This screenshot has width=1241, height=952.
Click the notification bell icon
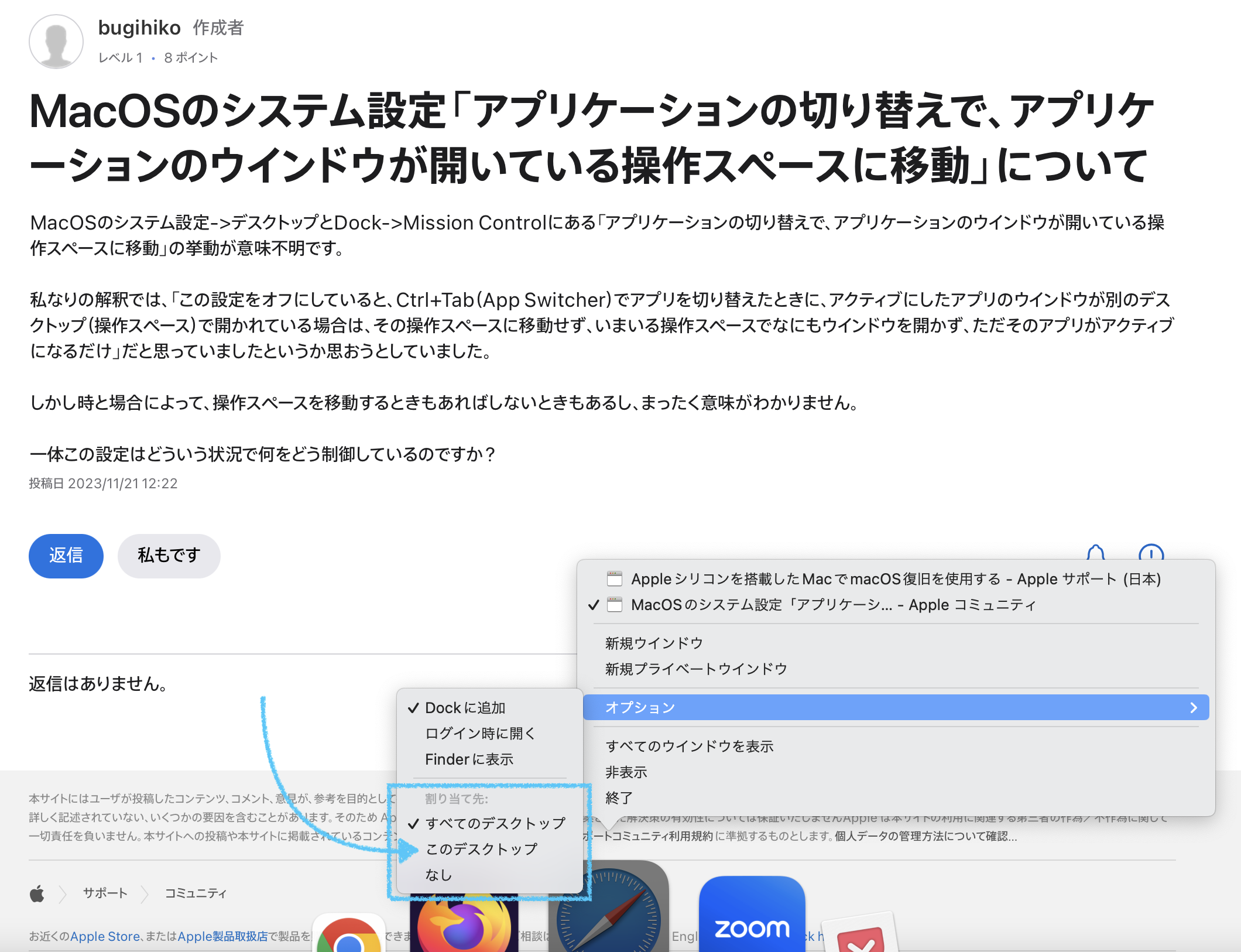click(1095, 553)
